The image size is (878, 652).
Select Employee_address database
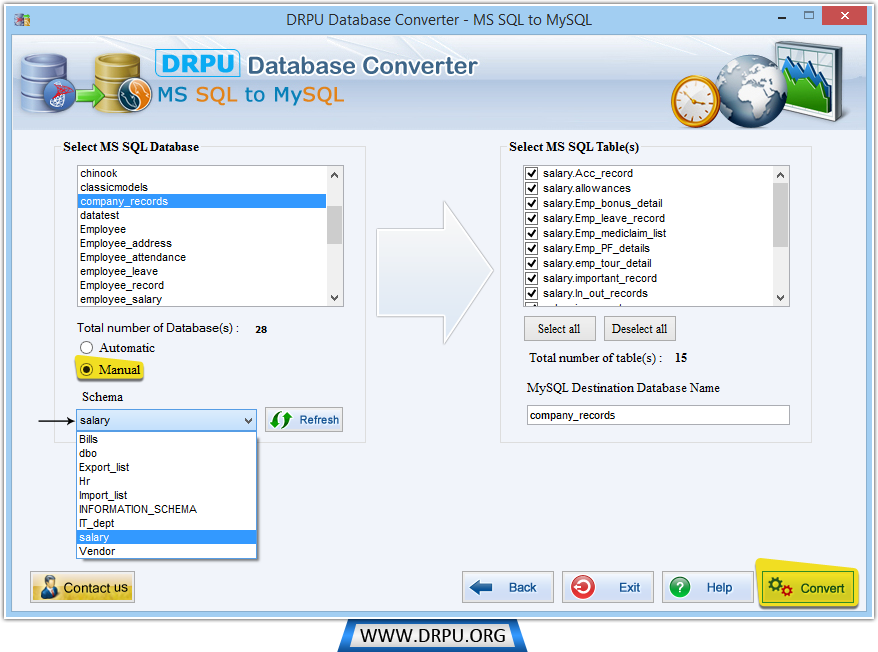click(x=202, y=243)
